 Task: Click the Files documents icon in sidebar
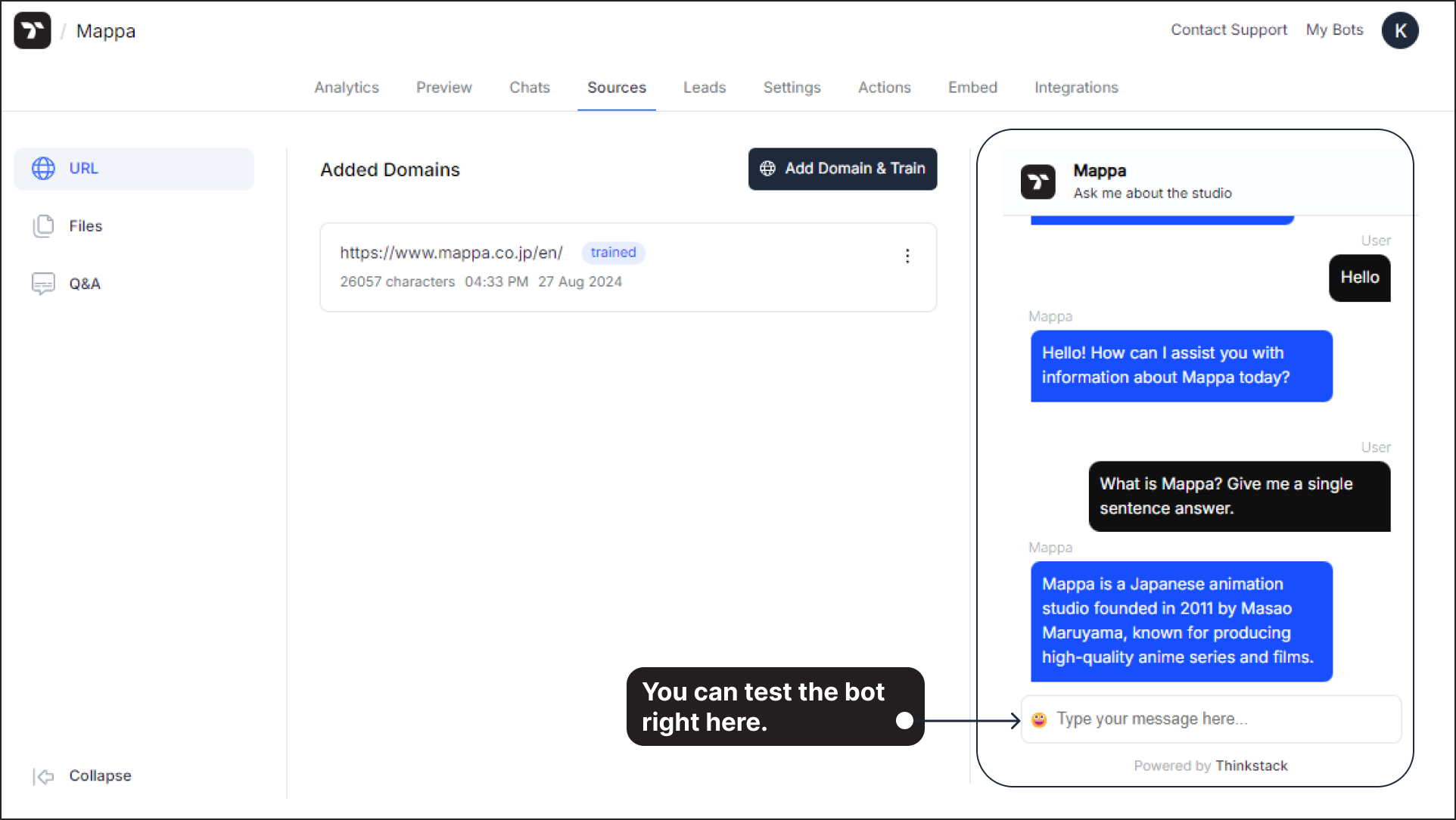(x=44, y=226)
